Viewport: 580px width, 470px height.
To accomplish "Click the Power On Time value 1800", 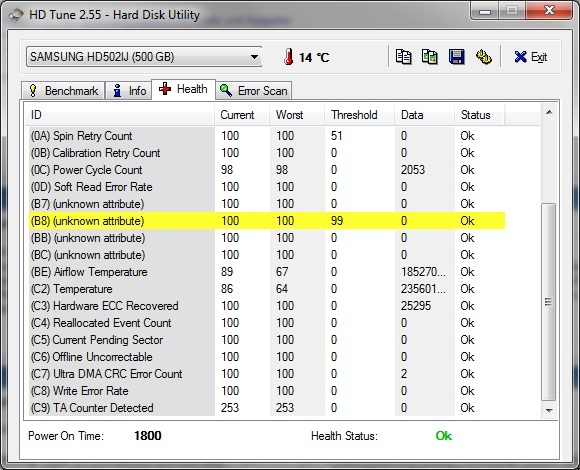I will (148, 436).
